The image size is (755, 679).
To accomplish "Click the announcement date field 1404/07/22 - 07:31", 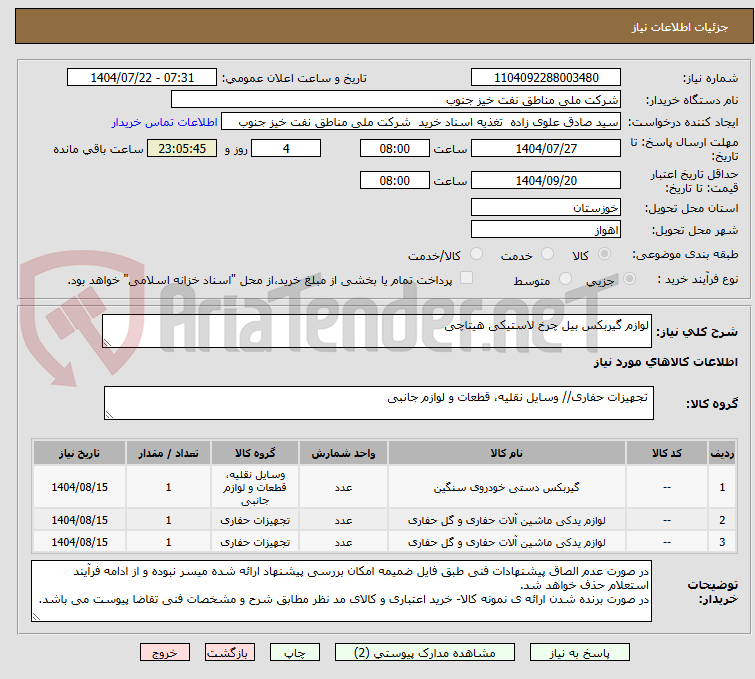I will click(142, 78).
